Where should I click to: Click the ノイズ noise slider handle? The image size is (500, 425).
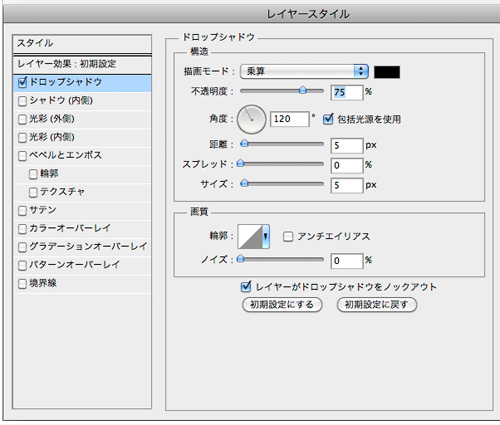pos(241,259)
